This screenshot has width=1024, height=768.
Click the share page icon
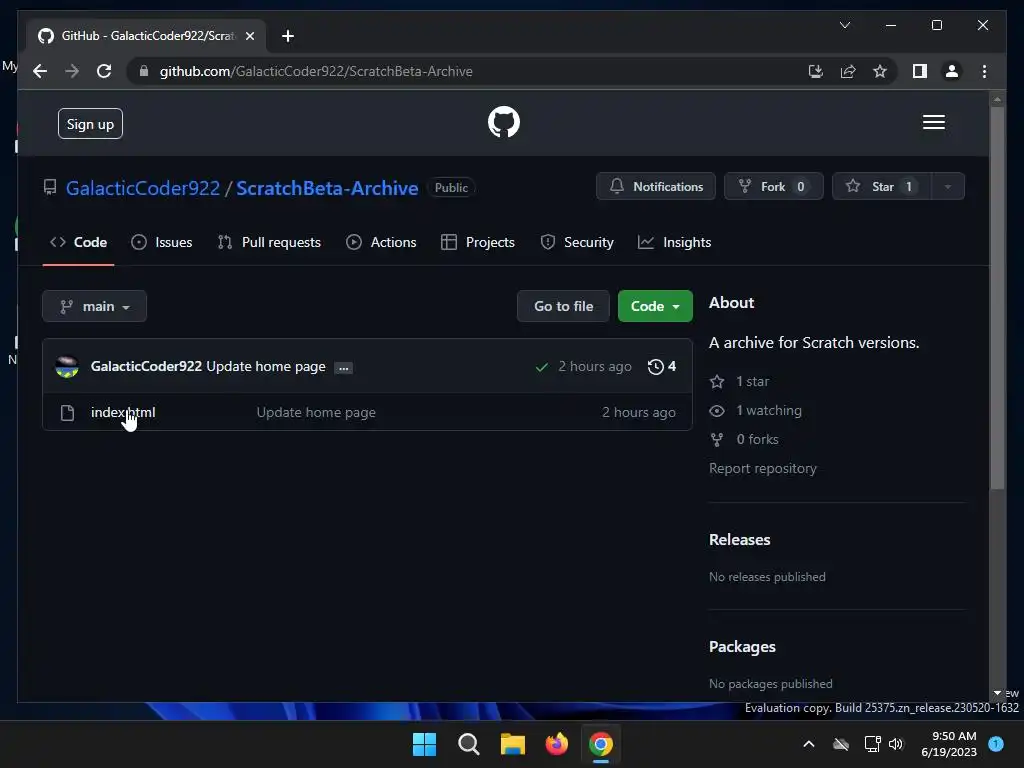pos(848,71)
